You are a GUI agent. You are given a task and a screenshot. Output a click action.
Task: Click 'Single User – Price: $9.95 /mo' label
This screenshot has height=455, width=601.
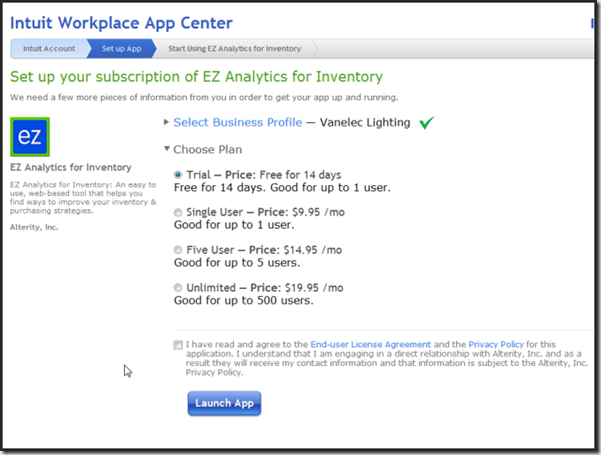[x=265, y=212]
